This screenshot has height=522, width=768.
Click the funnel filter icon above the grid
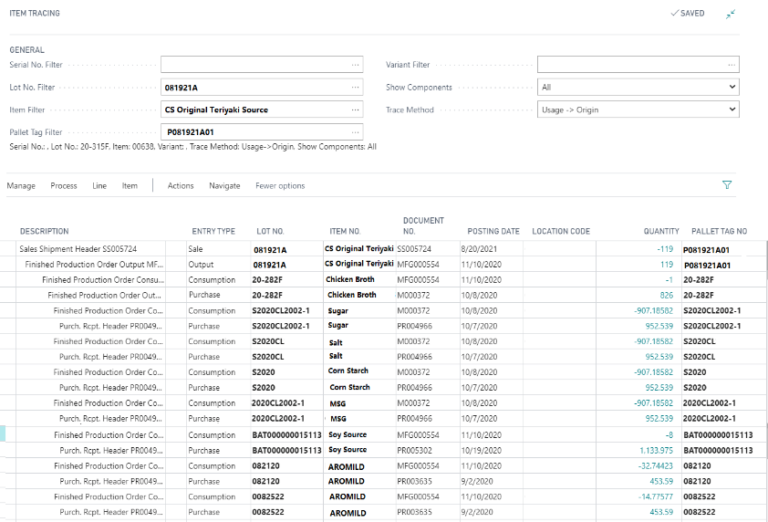point(727,185)
